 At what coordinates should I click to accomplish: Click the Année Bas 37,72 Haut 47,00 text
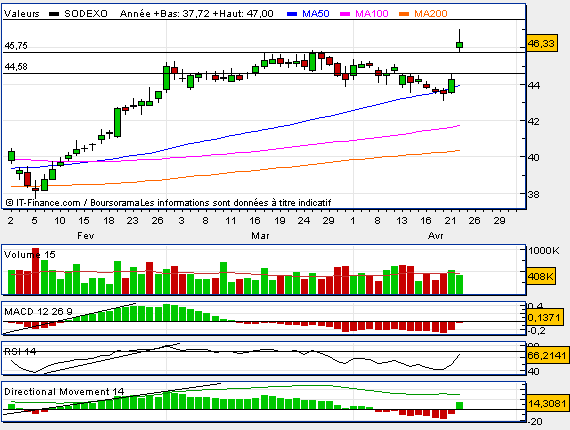pos(197,14)
